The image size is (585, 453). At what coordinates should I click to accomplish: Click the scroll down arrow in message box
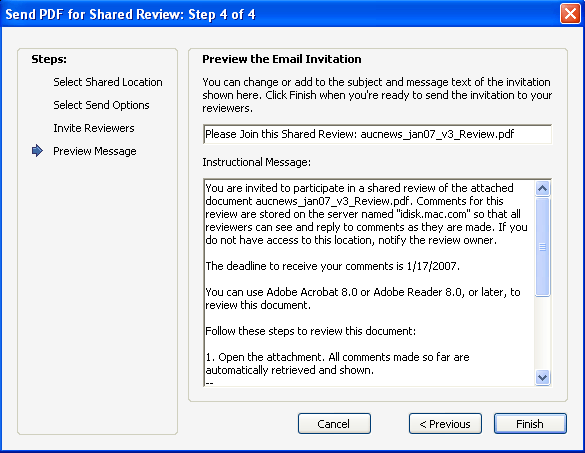click(542, 377)
